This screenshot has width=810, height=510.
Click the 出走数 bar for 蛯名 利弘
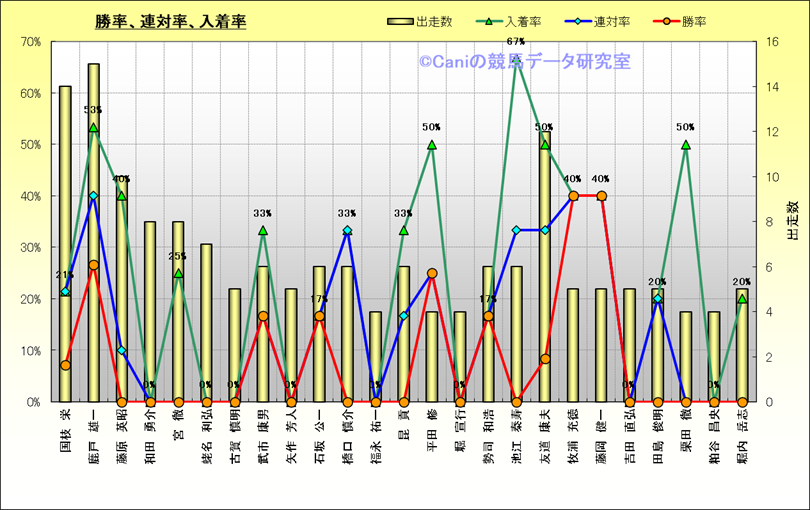(206, 322)
